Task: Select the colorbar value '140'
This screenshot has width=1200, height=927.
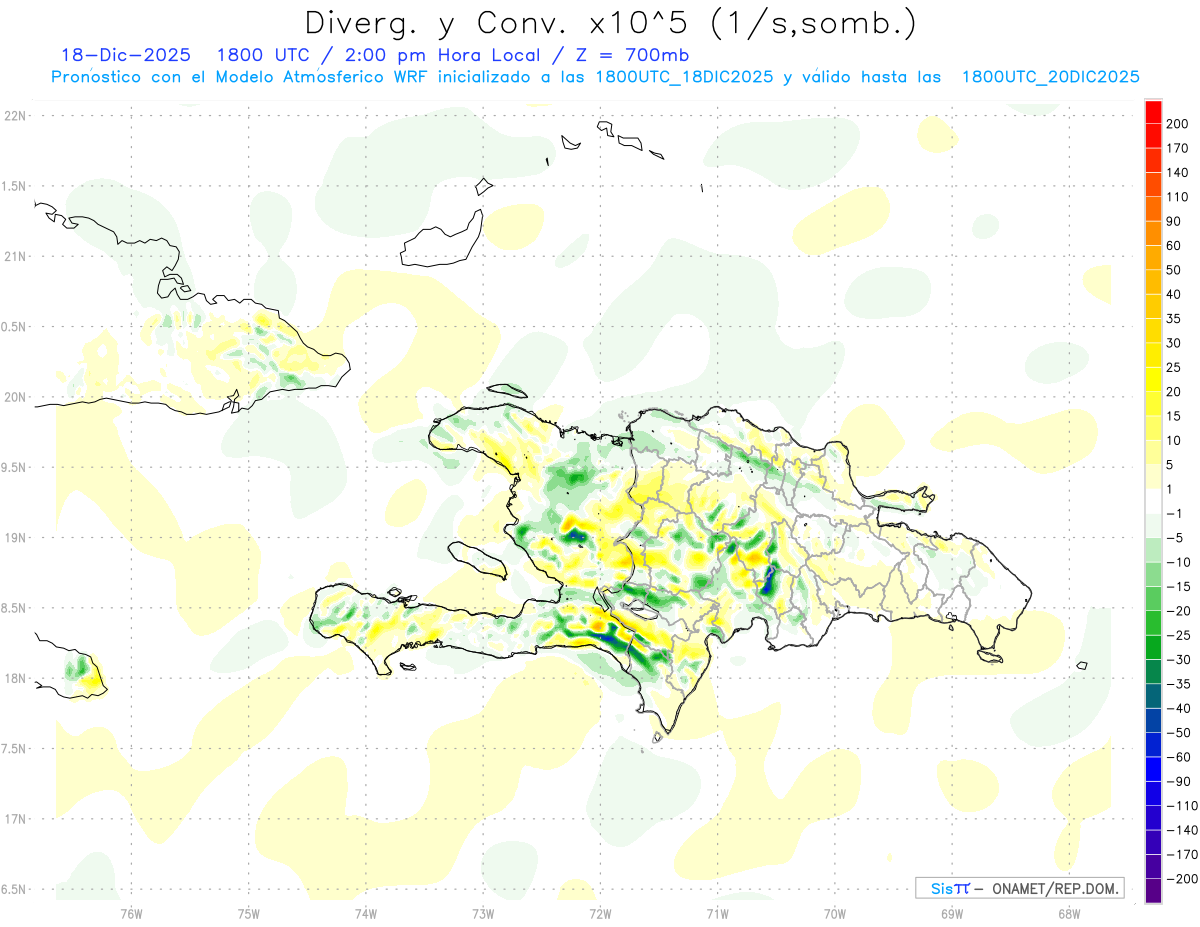Action: pyautogui.click(x=1177, y=172)
